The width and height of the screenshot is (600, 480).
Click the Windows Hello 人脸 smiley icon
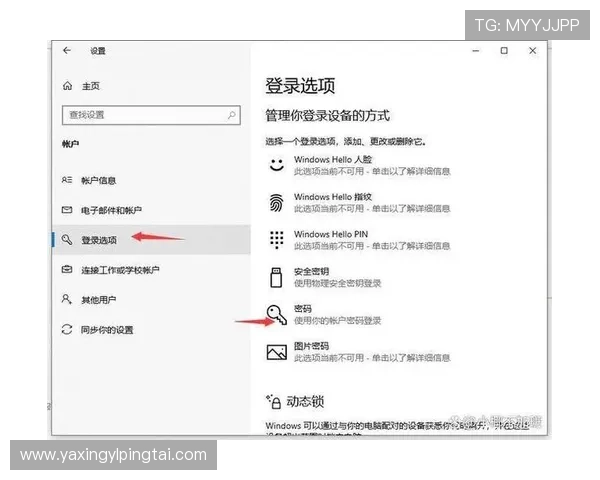[276, 165]
